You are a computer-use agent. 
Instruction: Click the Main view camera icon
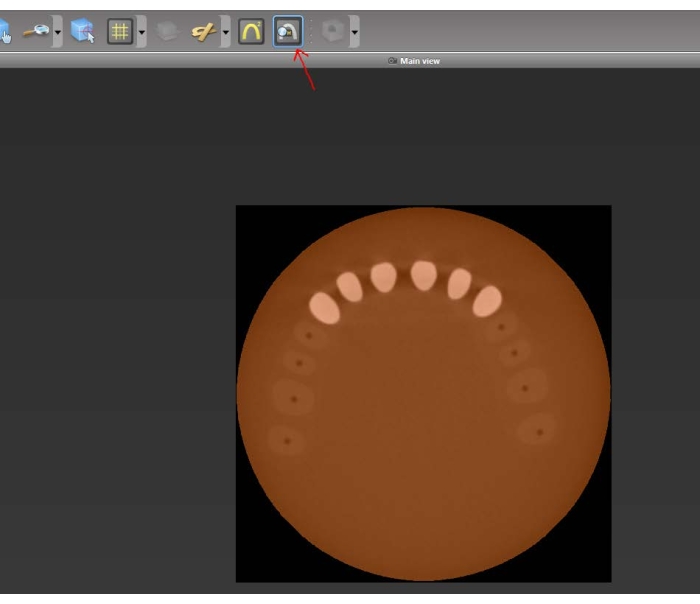(x=392, y=61)
